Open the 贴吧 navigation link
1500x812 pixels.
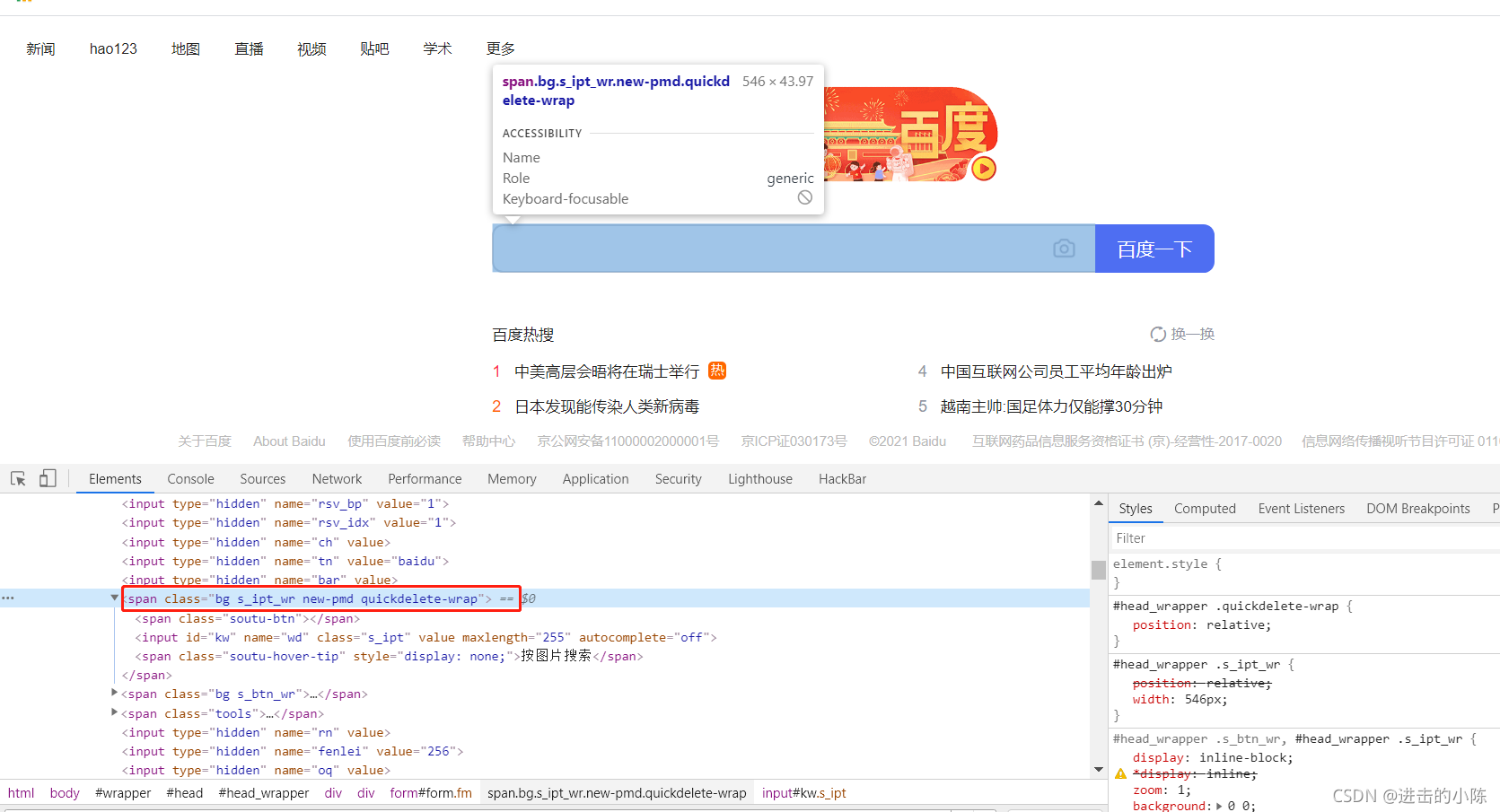(374, 48)
